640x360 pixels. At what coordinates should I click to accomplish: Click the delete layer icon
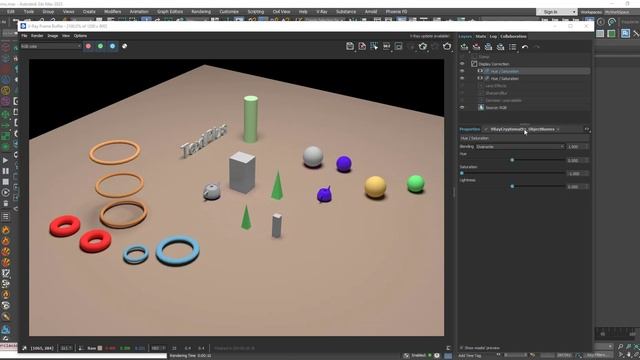point(476,47)
